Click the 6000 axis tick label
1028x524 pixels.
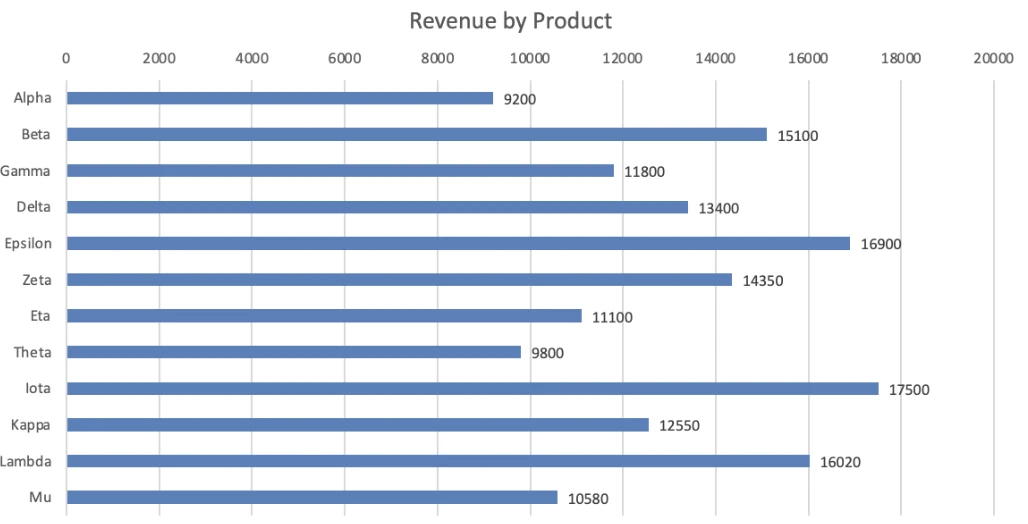[345, 58]
